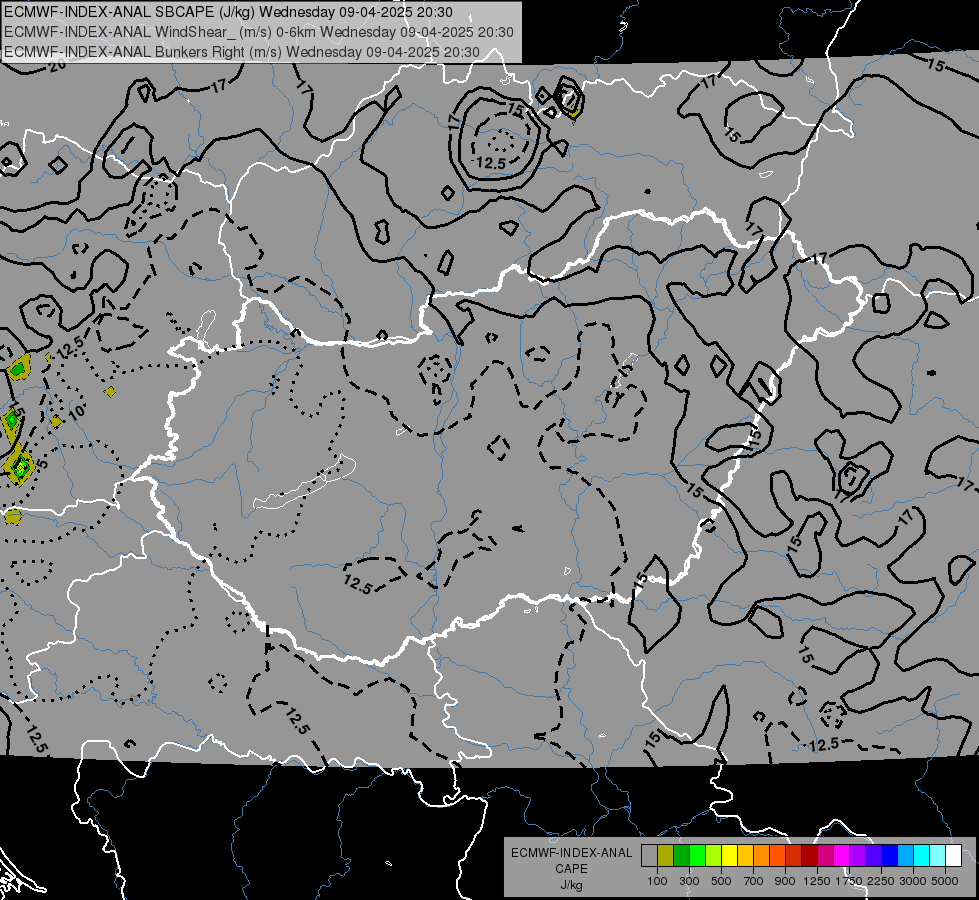This screenshot has width=979, height=900.
Task: Click the 1750 value under legend
Action: [x=849, y=881]
